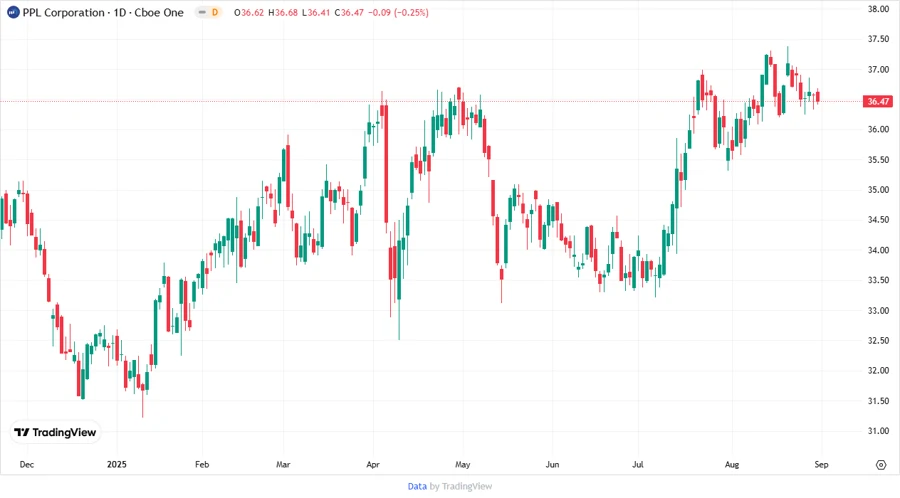Click the 2025 label on time axis

(x=117, y=465)
